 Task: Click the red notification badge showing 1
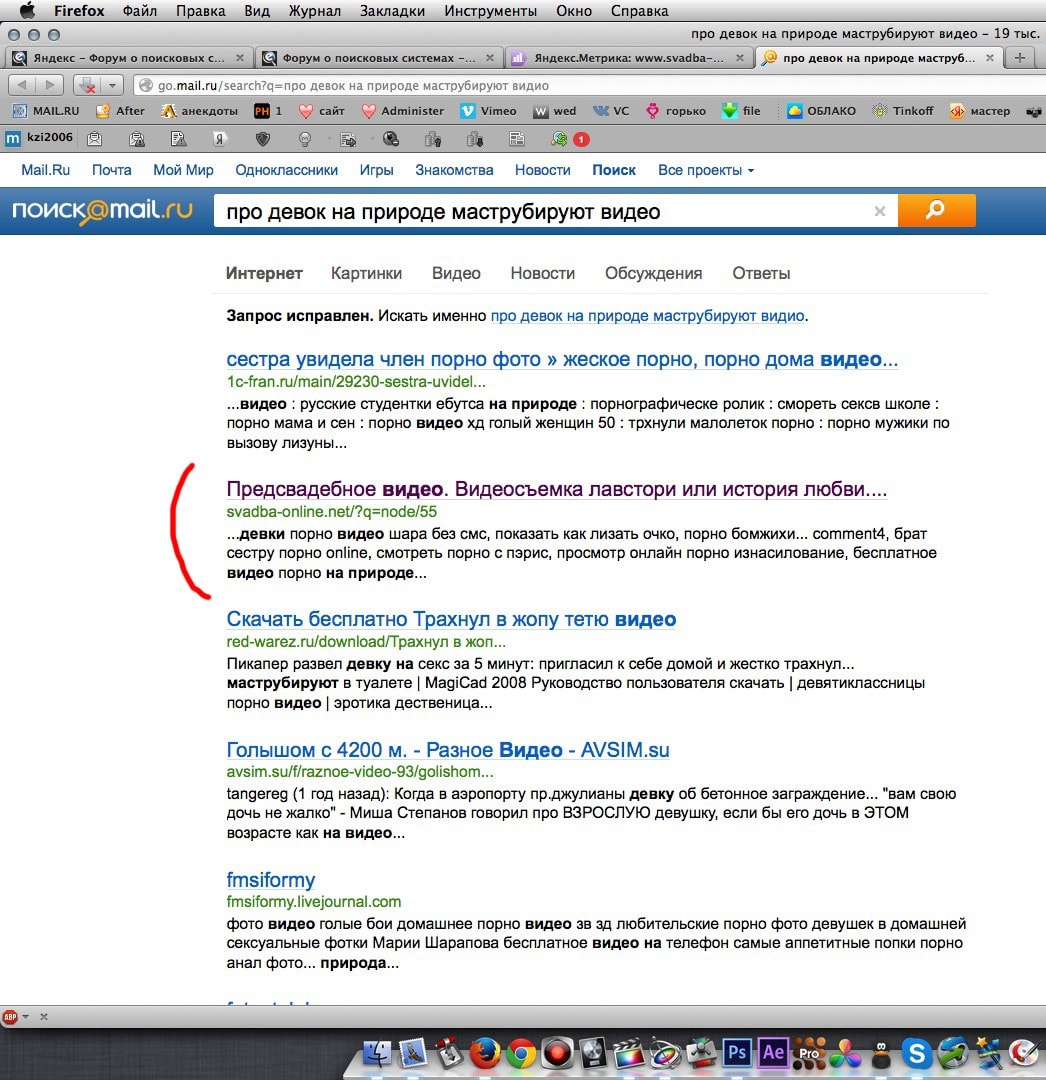(x=581, y=140)
